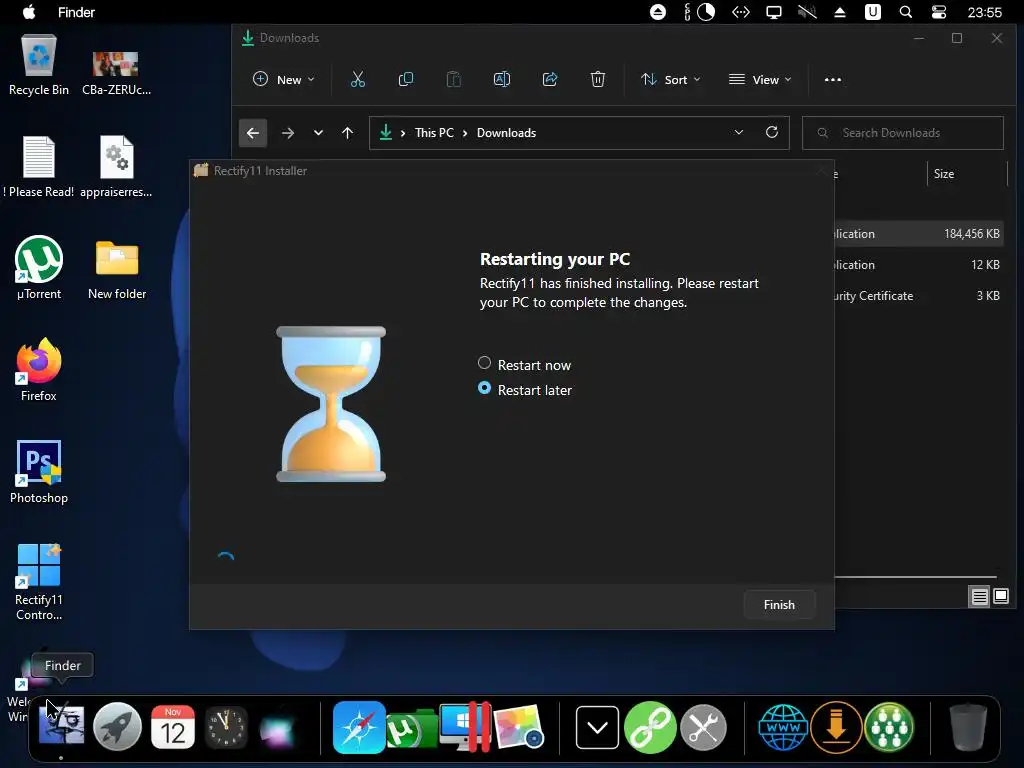Open Rectify11 Control Center desktop shortcut
1024x768 pixels.
pos(39,581)
